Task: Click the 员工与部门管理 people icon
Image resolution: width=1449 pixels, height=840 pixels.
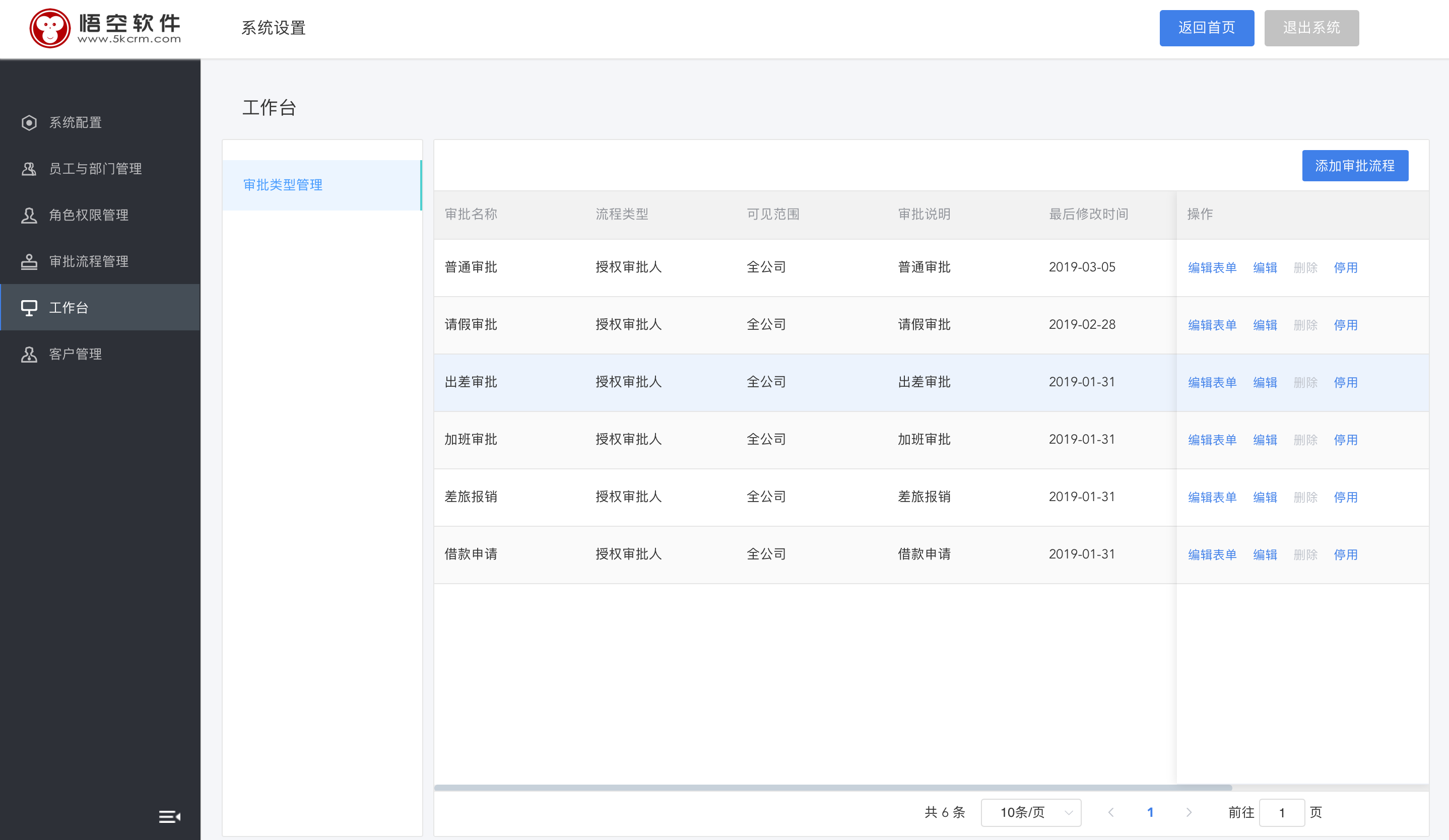Action: (29, 168)
